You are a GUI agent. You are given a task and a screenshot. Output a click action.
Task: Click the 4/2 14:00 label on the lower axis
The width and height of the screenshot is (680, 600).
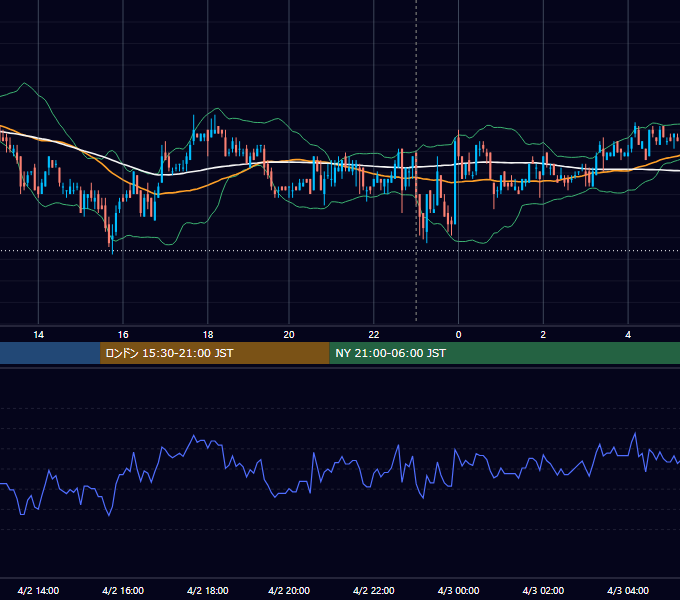(38, 590)
